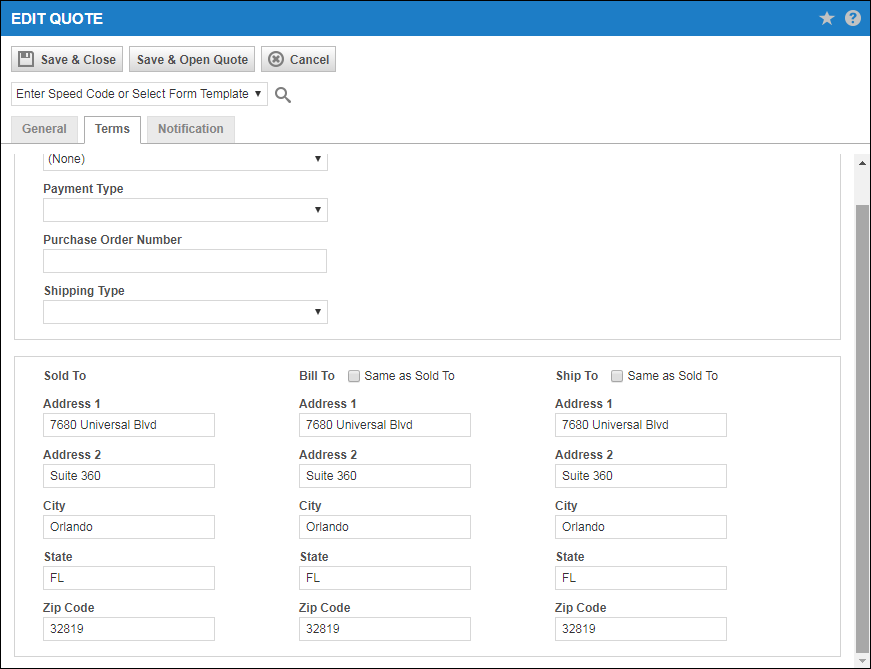The image size is (871, 669).
Task: Click the scrollbar up arrow
Action: pyautogui.click(x=862, y=163)
